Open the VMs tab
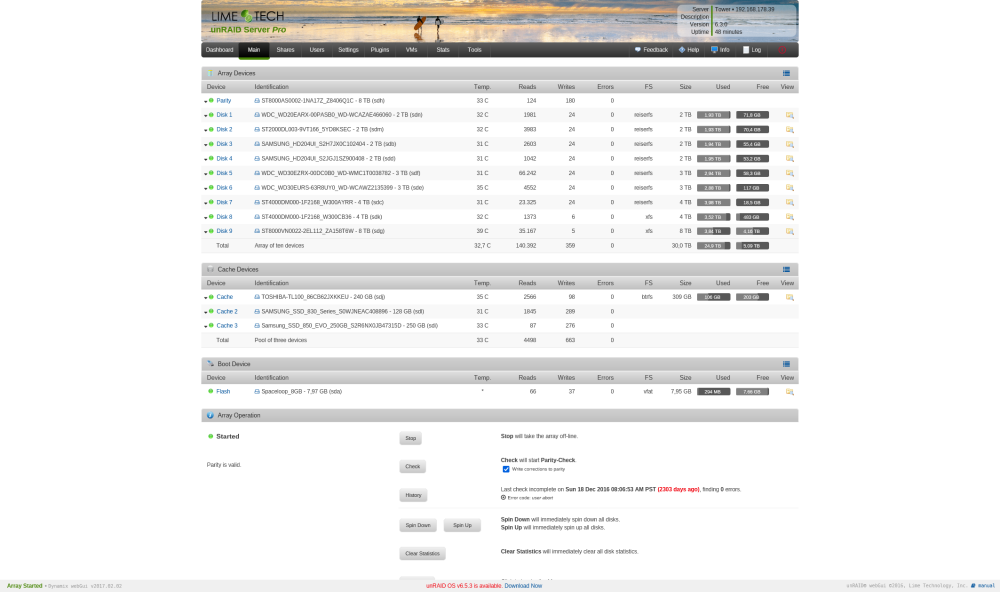The width and height of the screenshot is (1000, 592). [x=411, y=50]
